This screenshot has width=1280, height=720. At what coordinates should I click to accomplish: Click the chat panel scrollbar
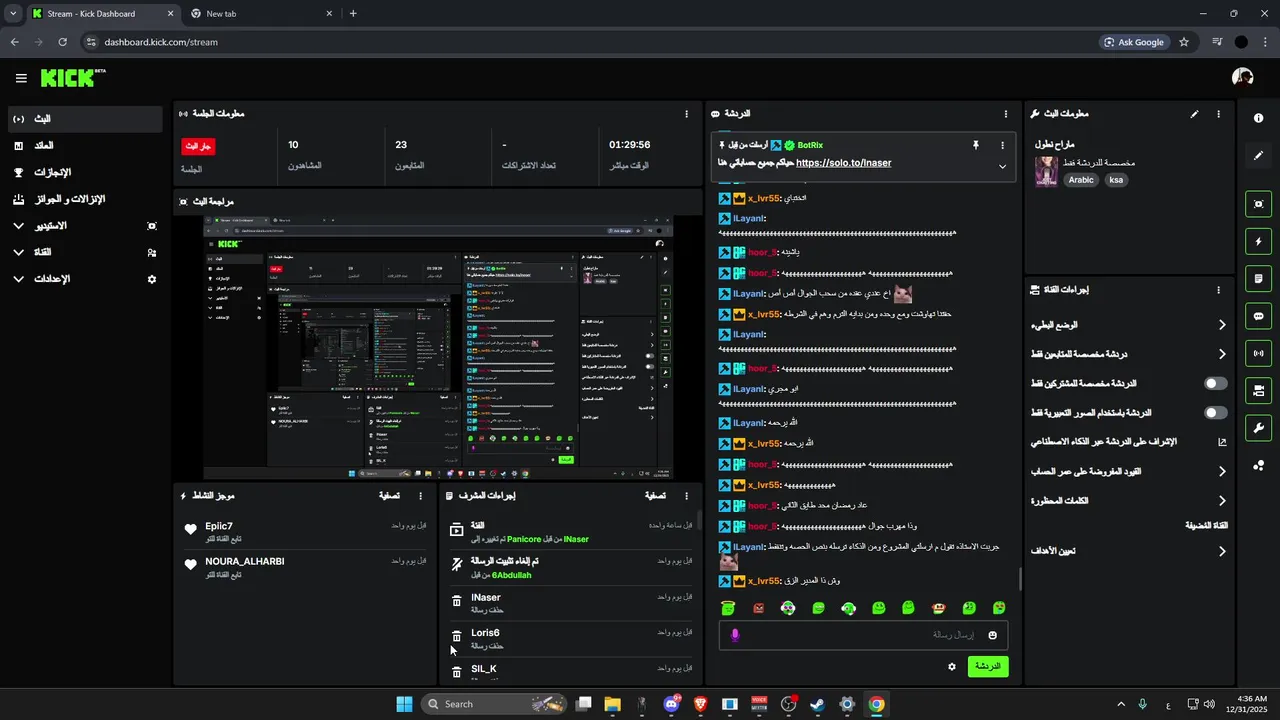(1020, 579)
